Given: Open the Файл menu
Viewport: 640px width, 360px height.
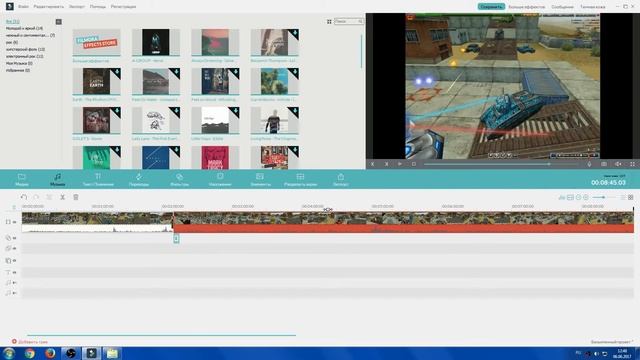Looking at the screenshot, I should 23,7.
